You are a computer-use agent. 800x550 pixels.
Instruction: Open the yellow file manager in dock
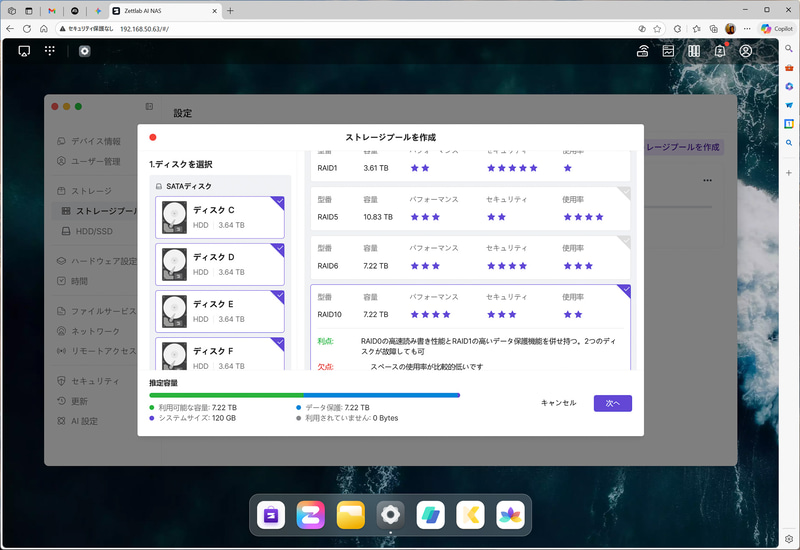[351, 515]
